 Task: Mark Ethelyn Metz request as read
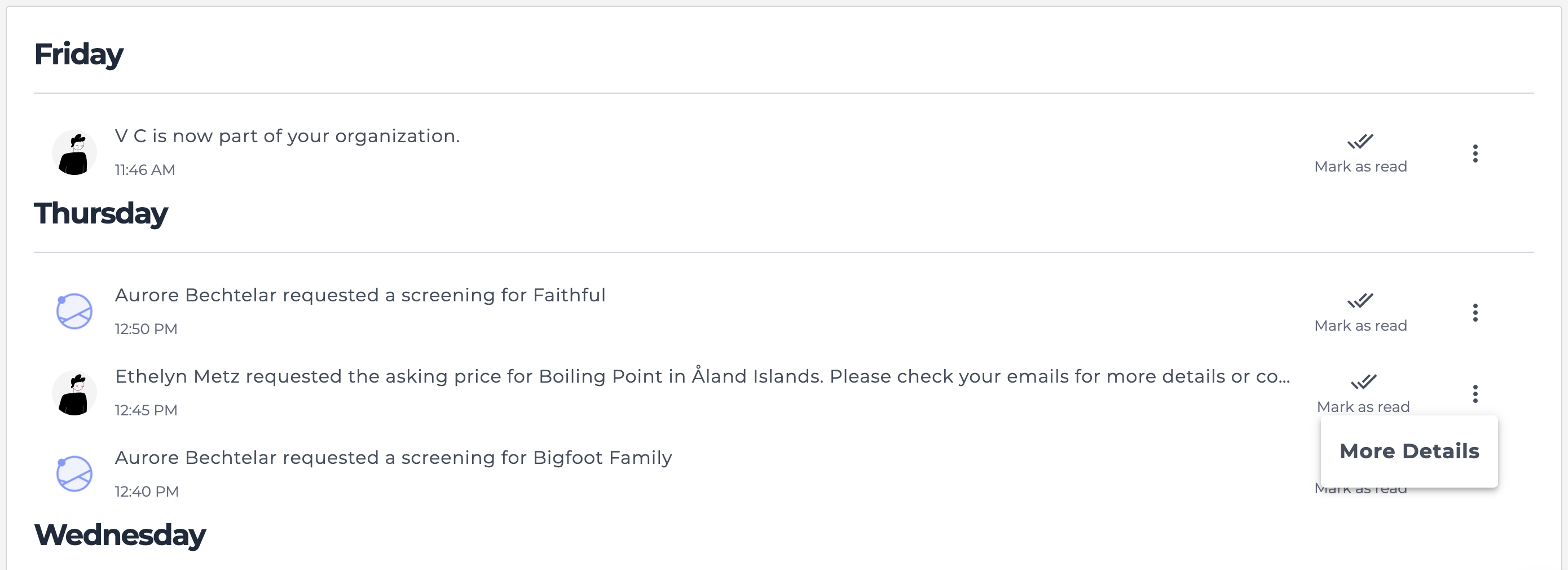click(x=1363, y=406)
